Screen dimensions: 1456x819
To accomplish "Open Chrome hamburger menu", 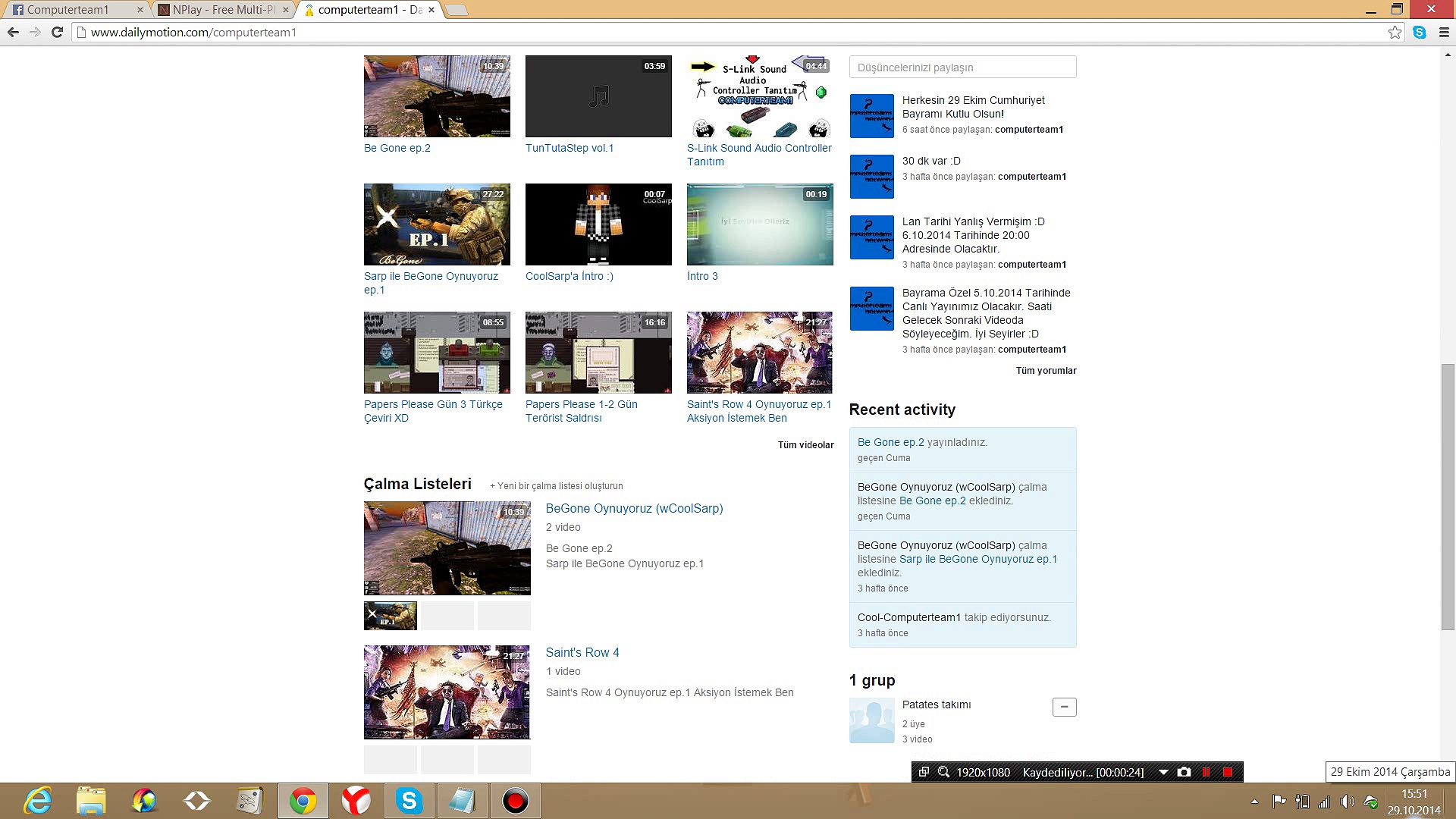I will click(1444, 32).
